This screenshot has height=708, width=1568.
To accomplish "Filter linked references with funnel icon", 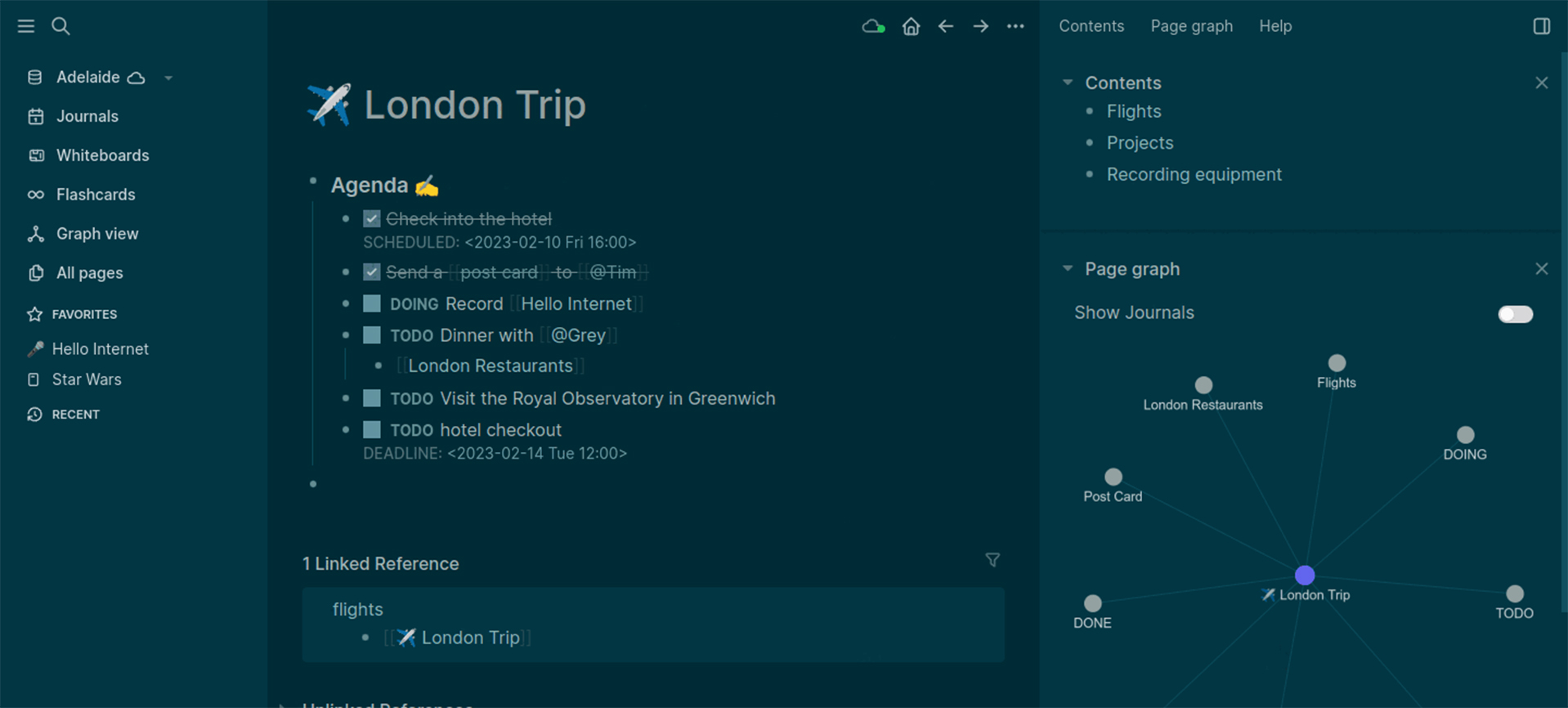I will click(992, 560).
